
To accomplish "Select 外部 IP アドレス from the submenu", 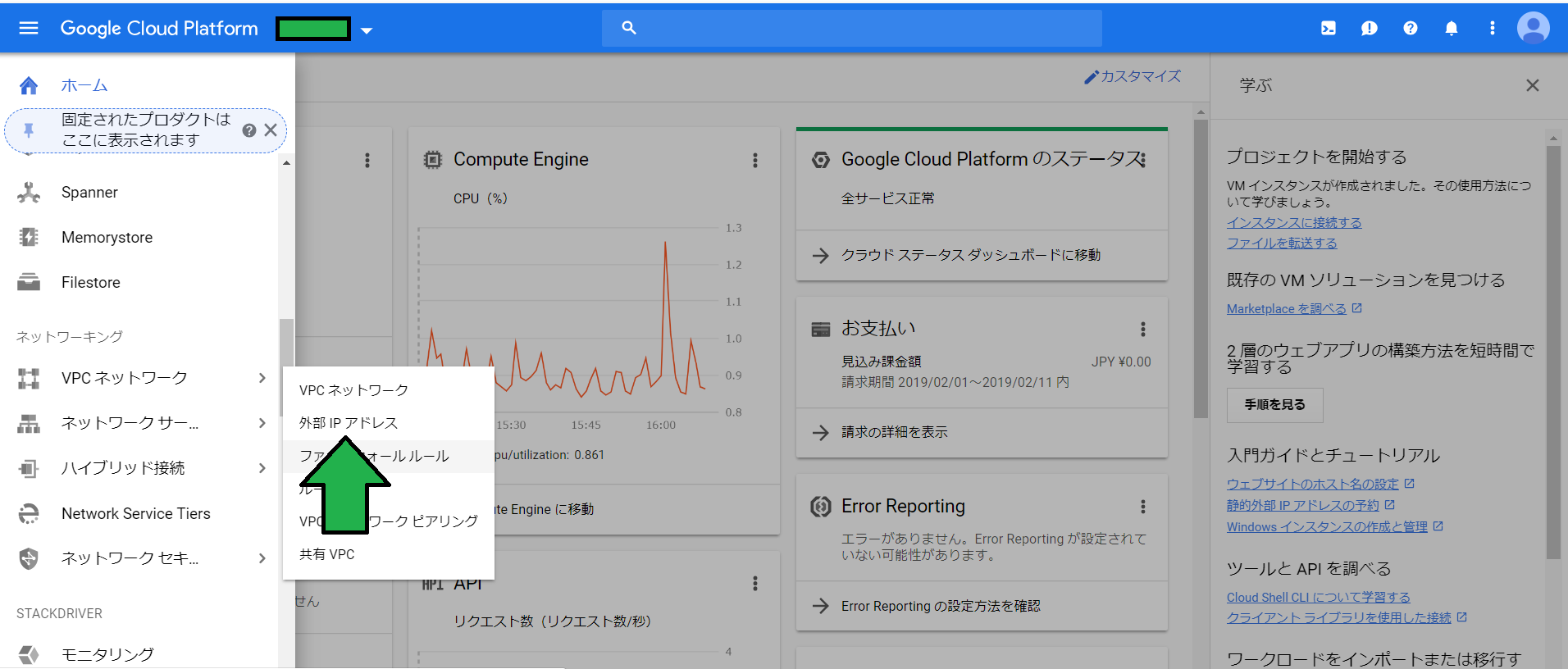I will 349,423.
